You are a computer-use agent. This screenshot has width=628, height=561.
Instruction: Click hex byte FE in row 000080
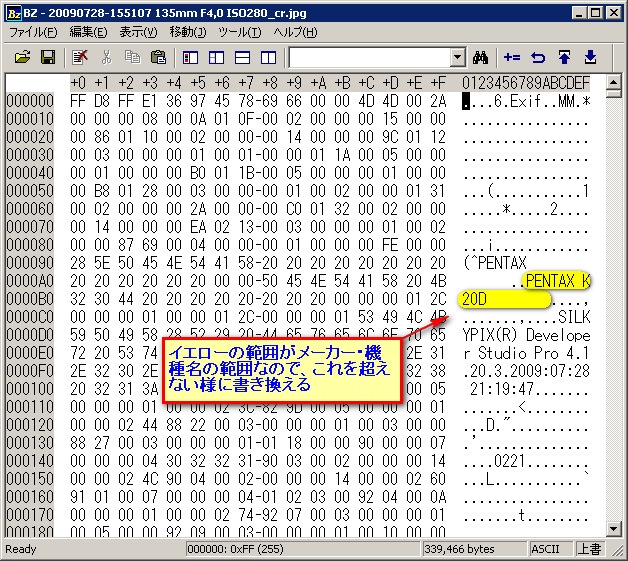coord(390,245)
